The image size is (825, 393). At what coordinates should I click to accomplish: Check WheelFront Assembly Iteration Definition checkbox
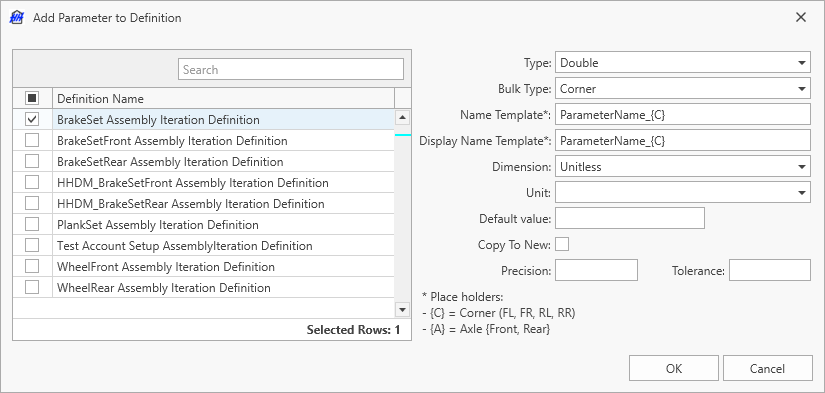click(32, 267)
